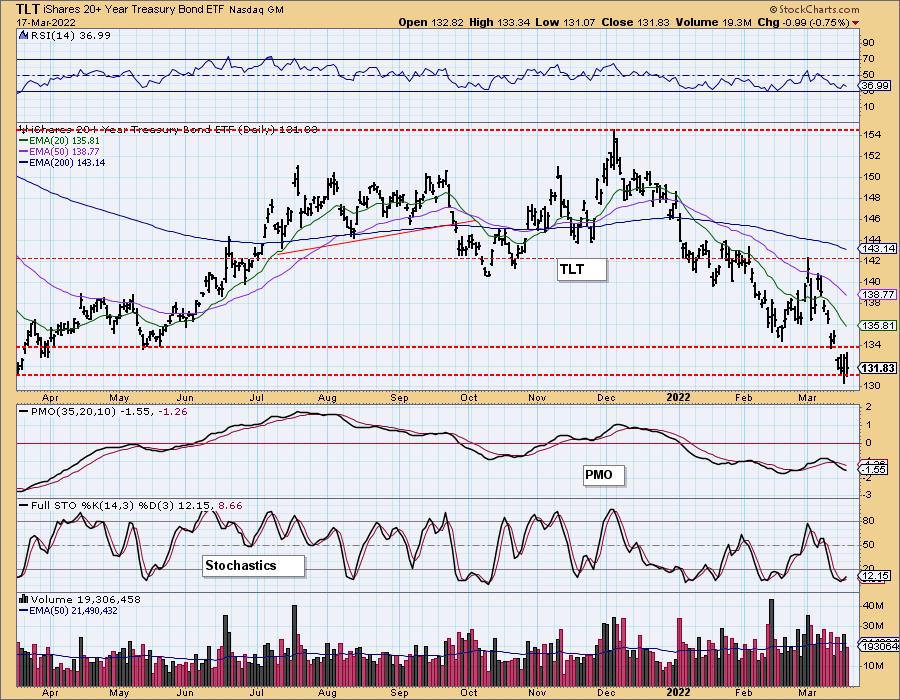Open the StockCharts.com copyright link
The height and width of the screenshot is (700, 900).
coord(814,9)
